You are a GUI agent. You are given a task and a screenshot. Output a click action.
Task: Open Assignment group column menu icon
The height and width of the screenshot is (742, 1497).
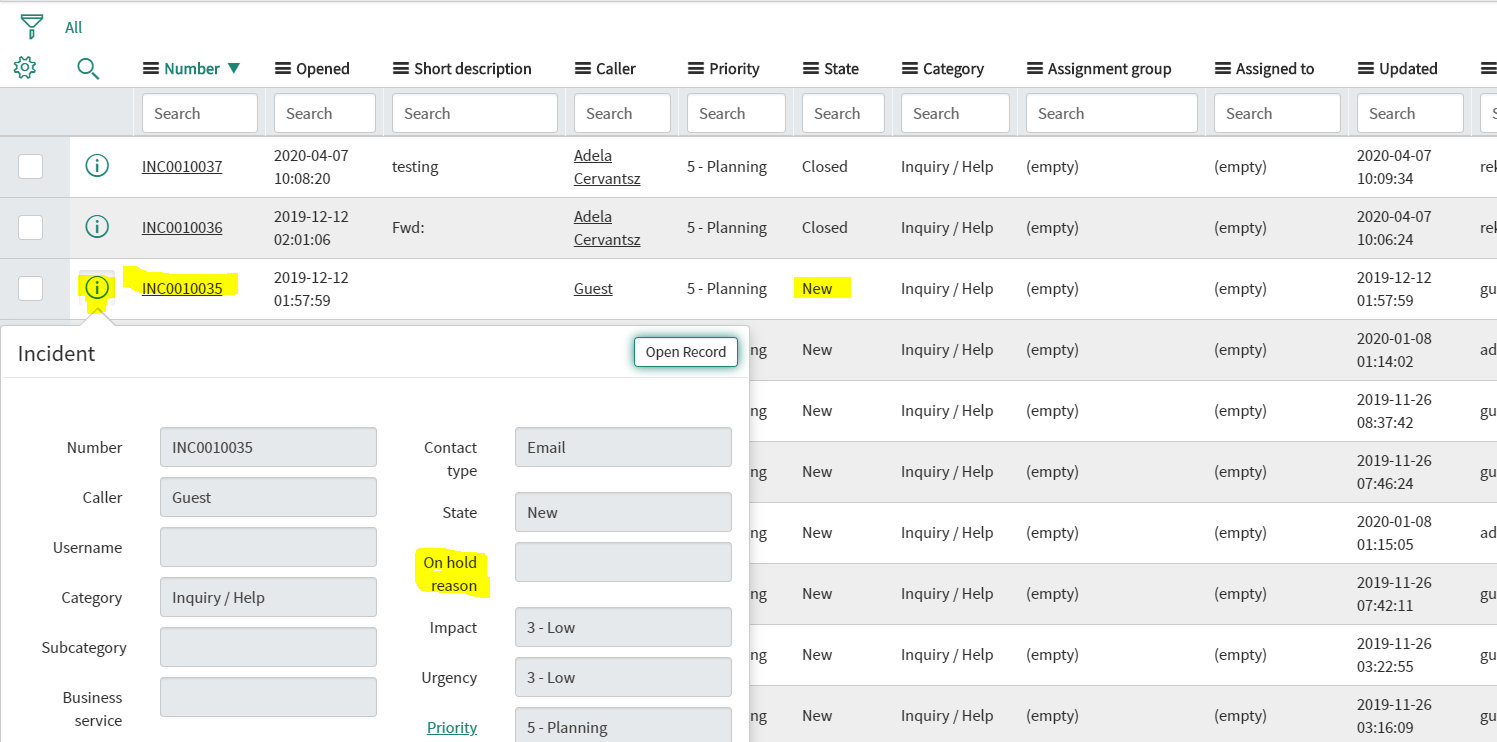[1035, 69]
